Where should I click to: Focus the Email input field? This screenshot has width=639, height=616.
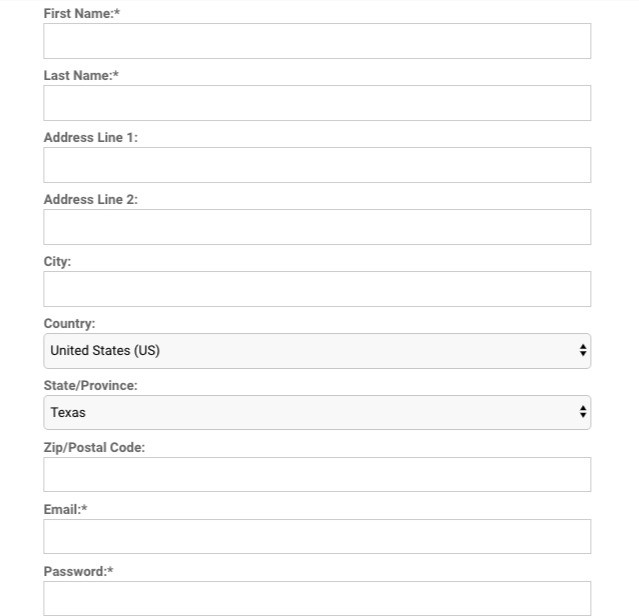(x=317, y=537)
